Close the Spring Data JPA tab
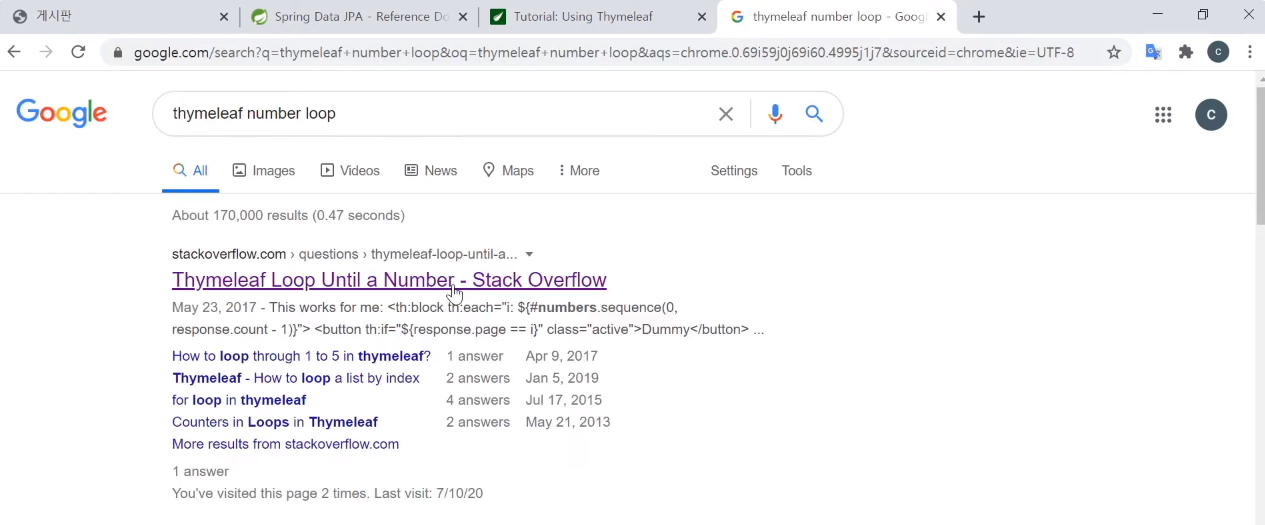 (x=464, y=17)
